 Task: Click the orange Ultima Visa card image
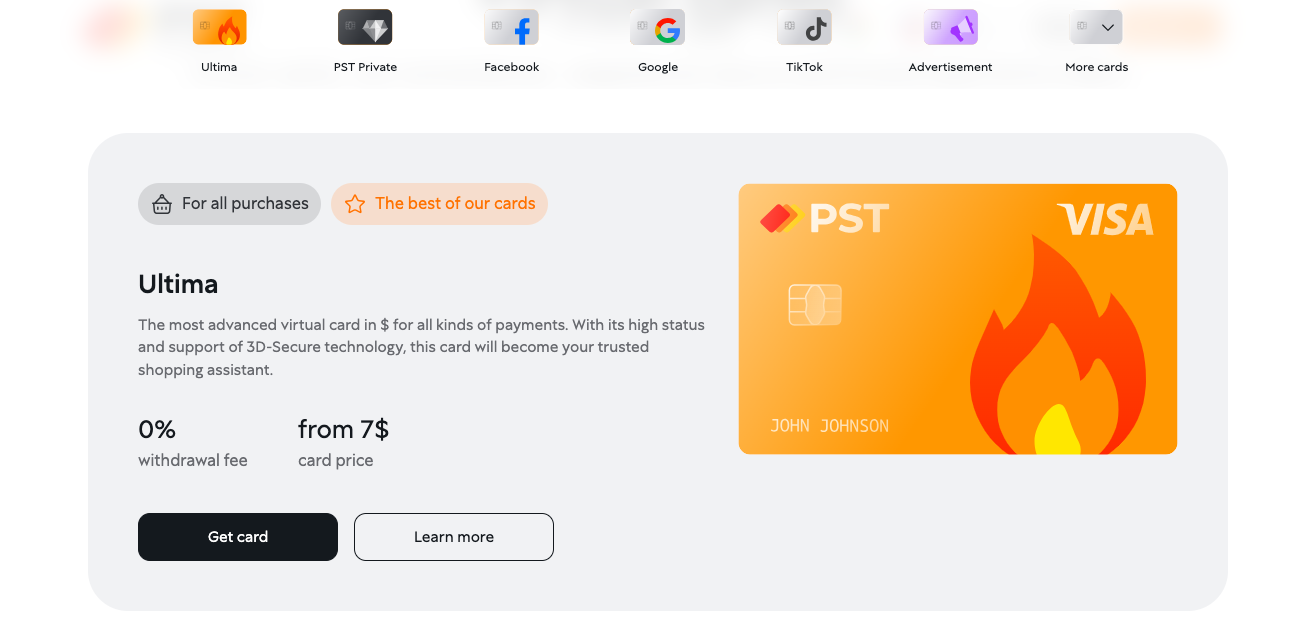[x=958, y=319]
